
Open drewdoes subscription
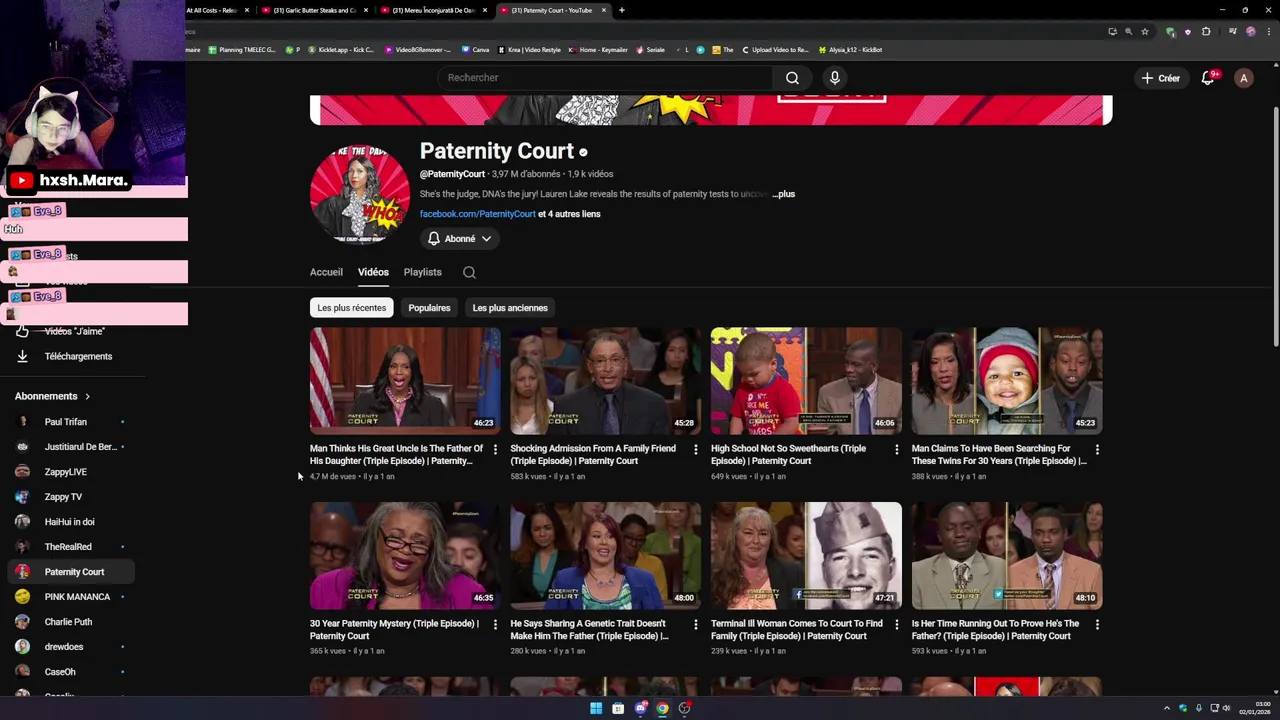point(70,647)
